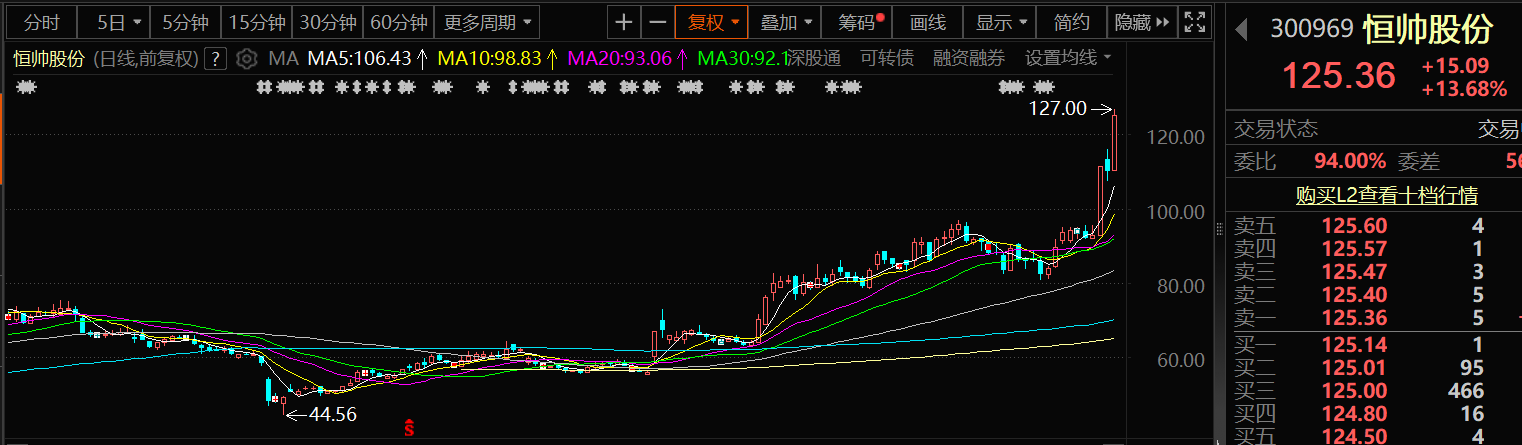
Task: Click the question mark help icon
Action: pos(214,59)
